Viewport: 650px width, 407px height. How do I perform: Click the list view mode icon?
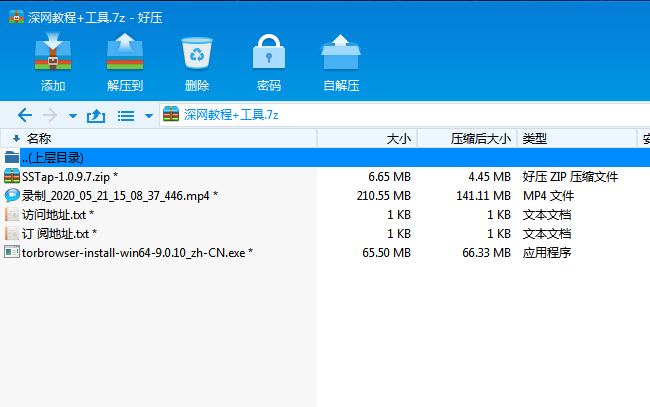(126, 116)
